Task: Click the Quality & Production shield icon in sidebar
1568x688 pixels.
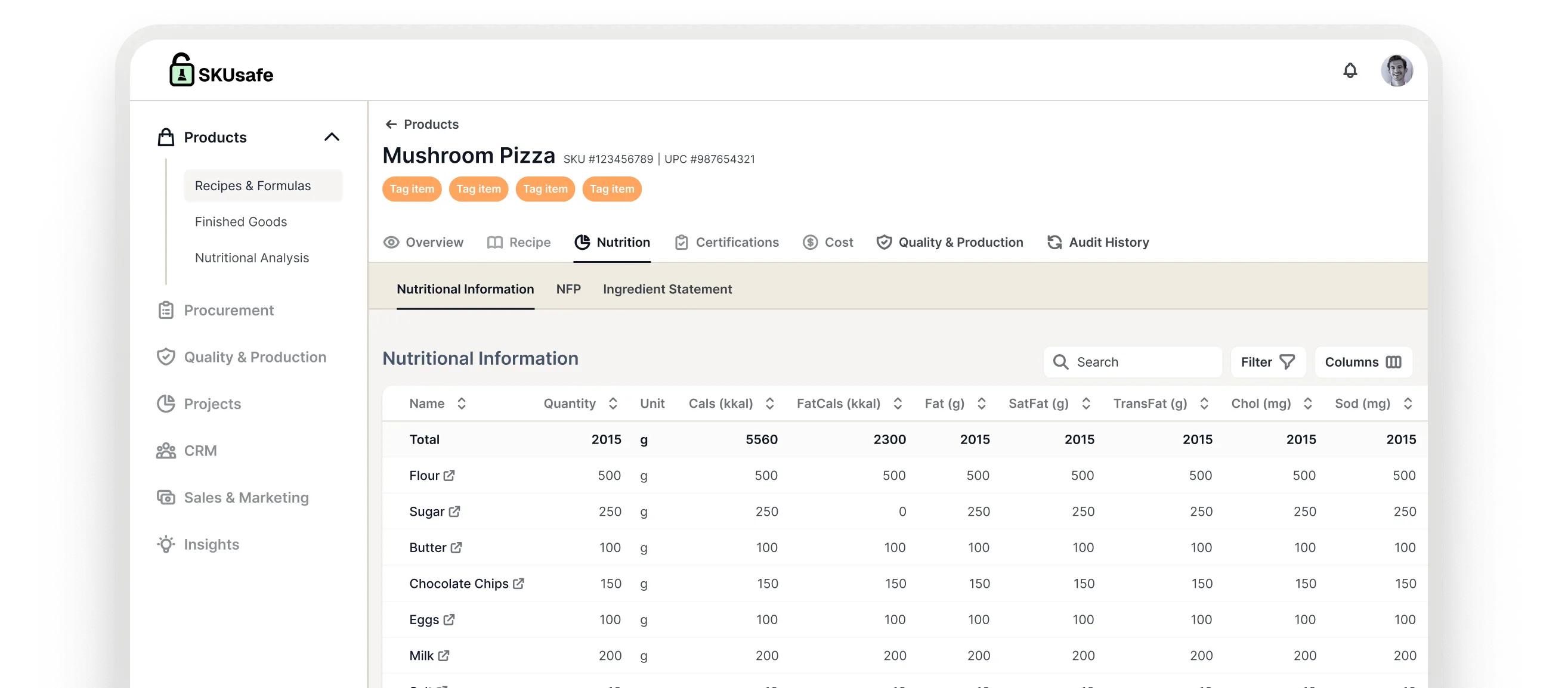Action: point(166,357)
